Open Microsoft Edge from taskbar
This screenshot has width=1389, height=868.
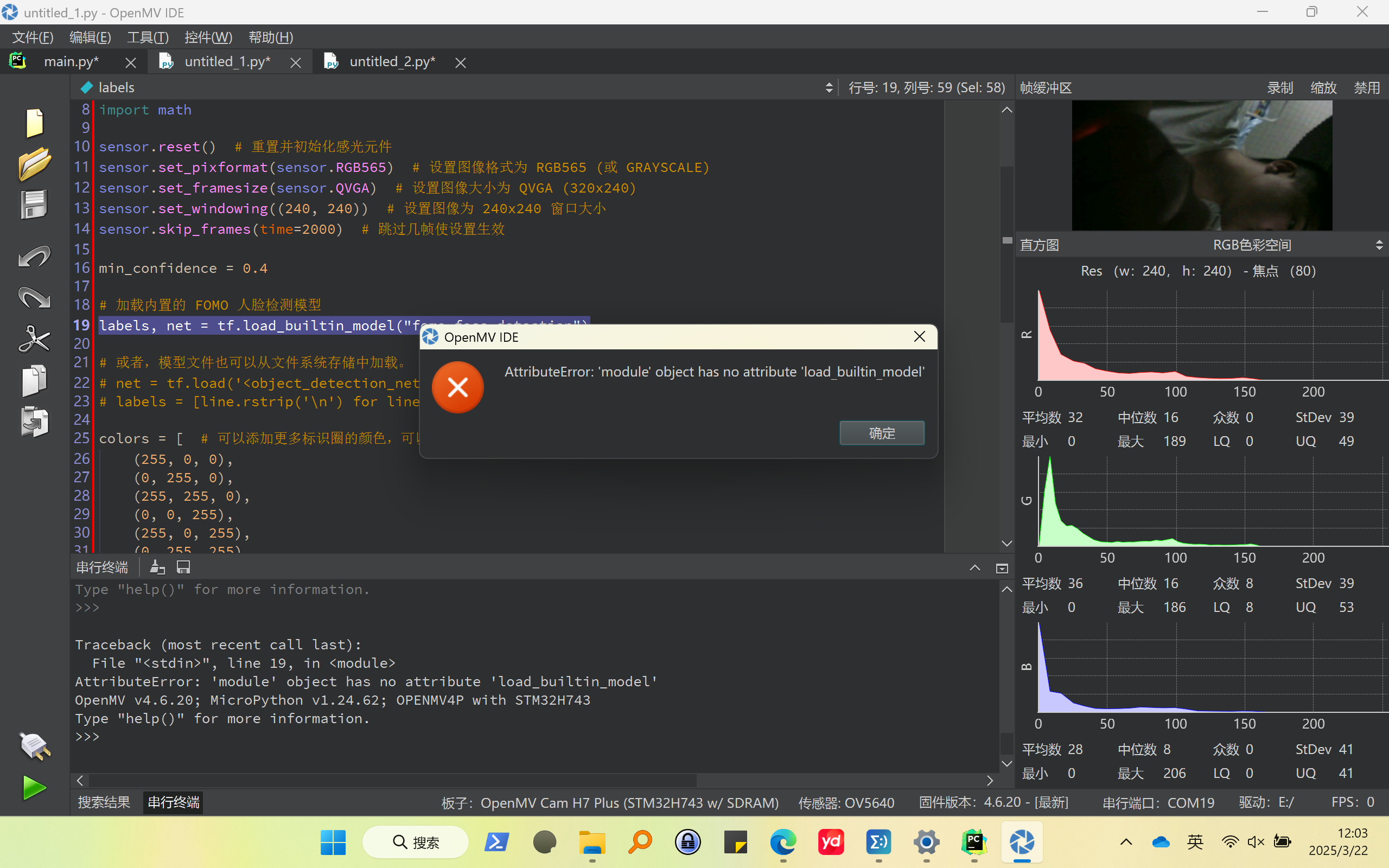tap(783, 842)
